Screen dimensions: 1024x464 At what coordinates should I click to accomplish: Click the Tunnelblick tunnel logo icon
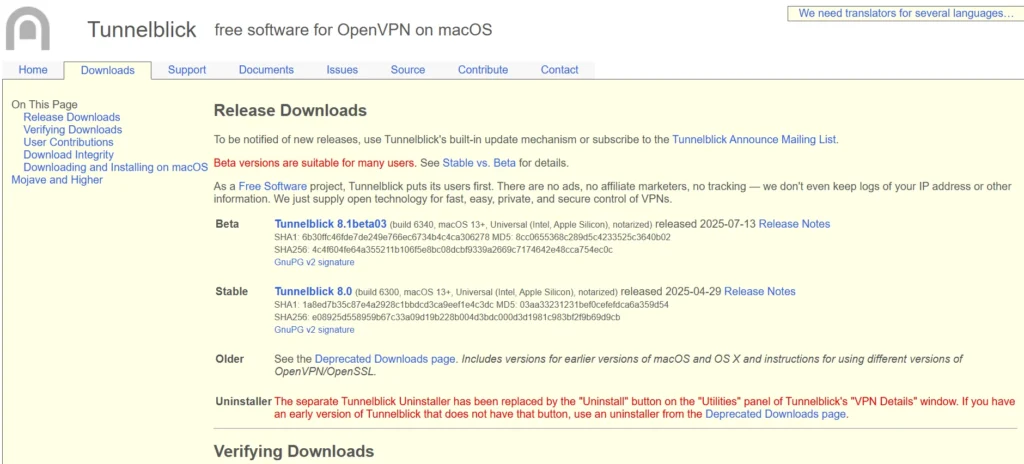pyautogui.click(x=27, y=28)
